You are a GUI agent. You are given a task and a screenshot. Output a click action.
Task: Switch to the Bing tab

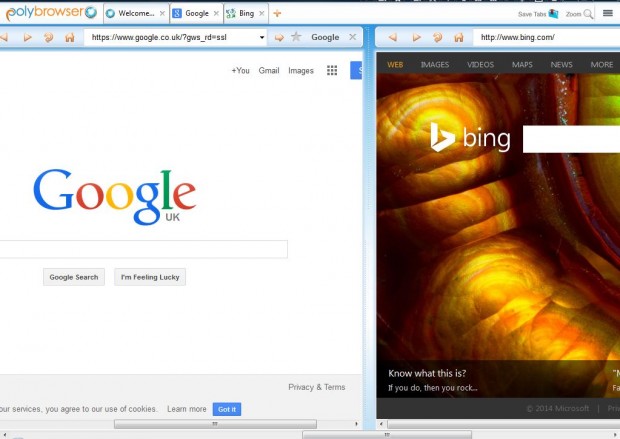point(246,13)
